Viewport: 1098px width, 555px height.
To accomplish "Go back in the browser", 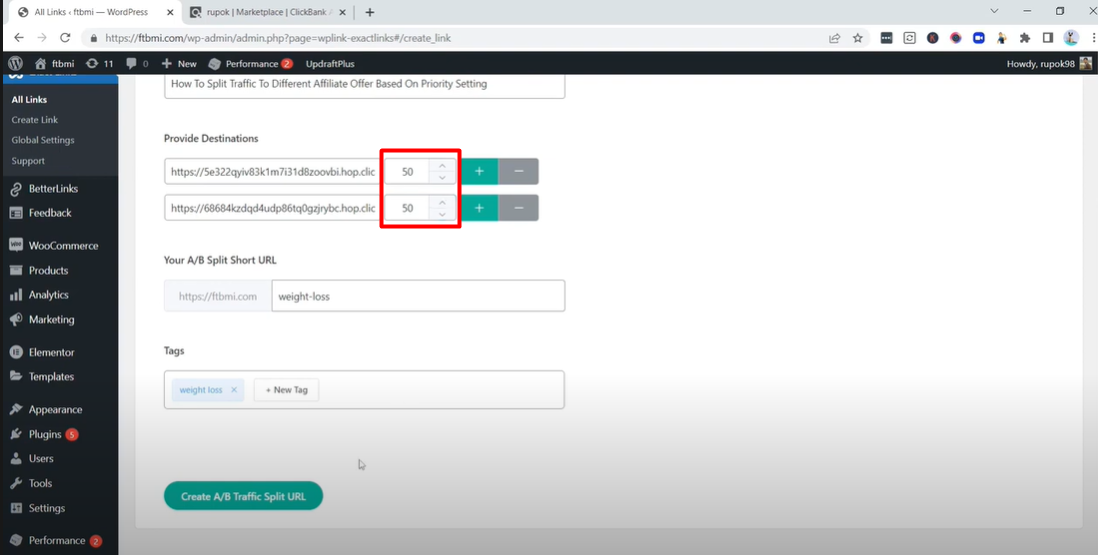I will 19,38.
